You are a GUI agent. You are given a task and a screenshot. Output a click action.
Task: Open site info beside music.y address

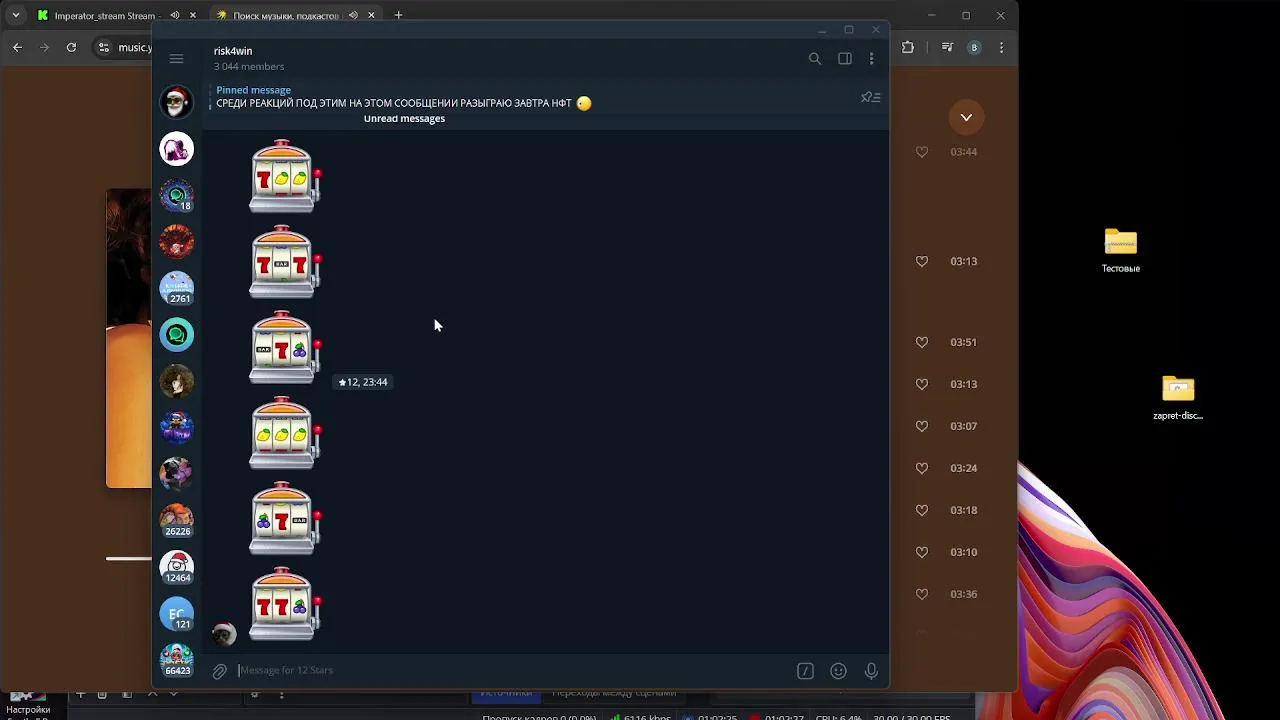(x=104, y=47)
